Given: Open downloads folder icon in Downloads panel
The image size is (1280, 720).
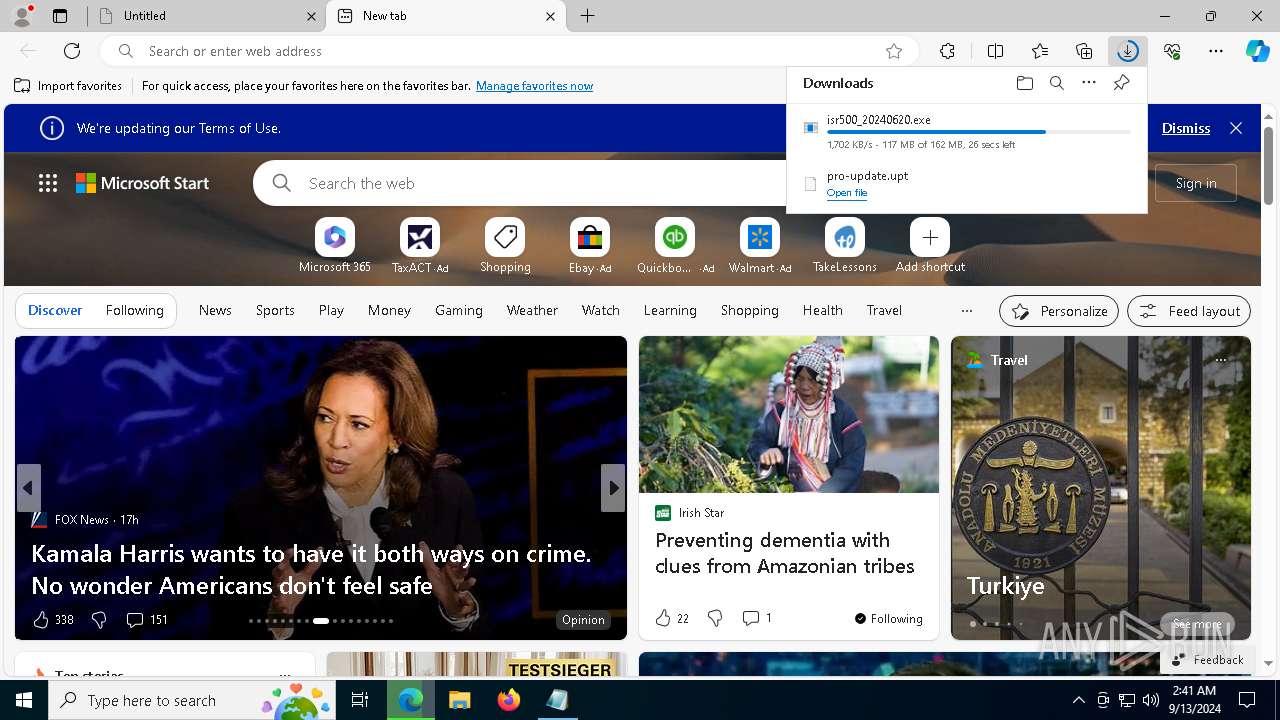Looking at the screenshot, I should click(x=1024, y=83).
